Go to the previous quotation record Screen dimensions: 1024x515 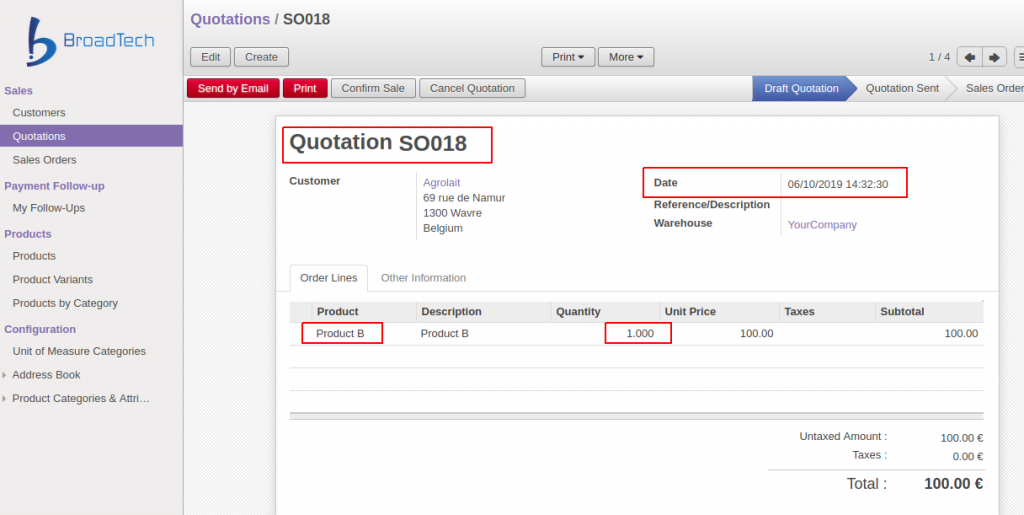pyautogui.click(x=969, y=57)
